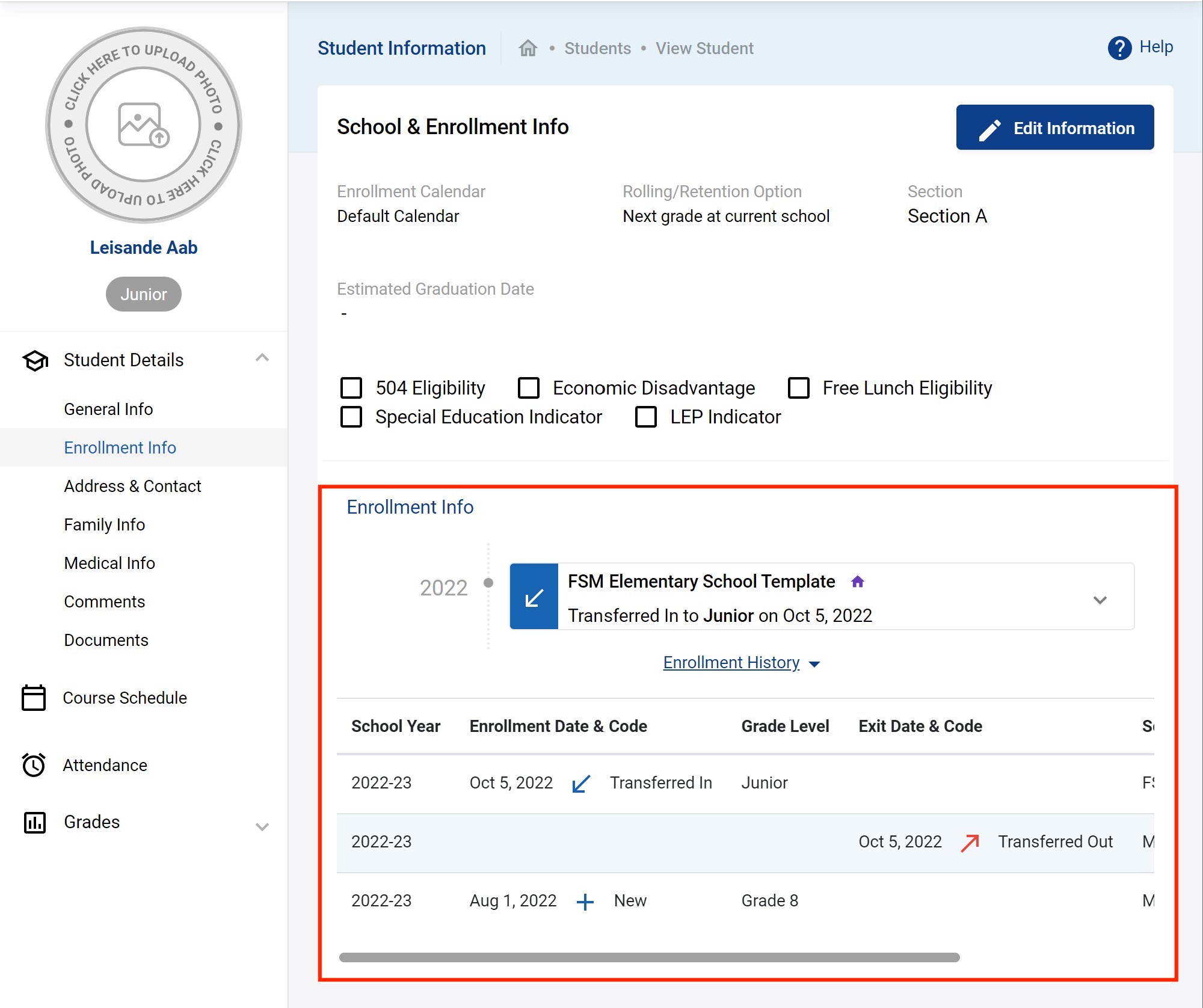Click the Course Schedule calendar icon
1203x1008 pixels.
pos(34,698)
